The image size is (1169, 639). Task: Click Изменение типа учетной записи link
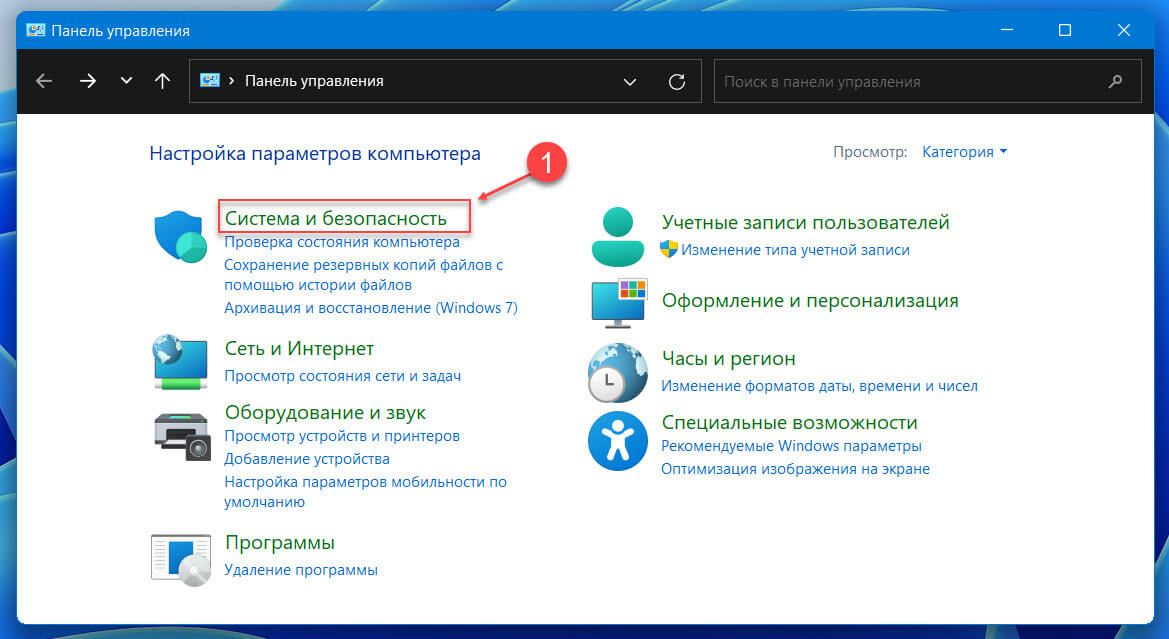point(795,250)
